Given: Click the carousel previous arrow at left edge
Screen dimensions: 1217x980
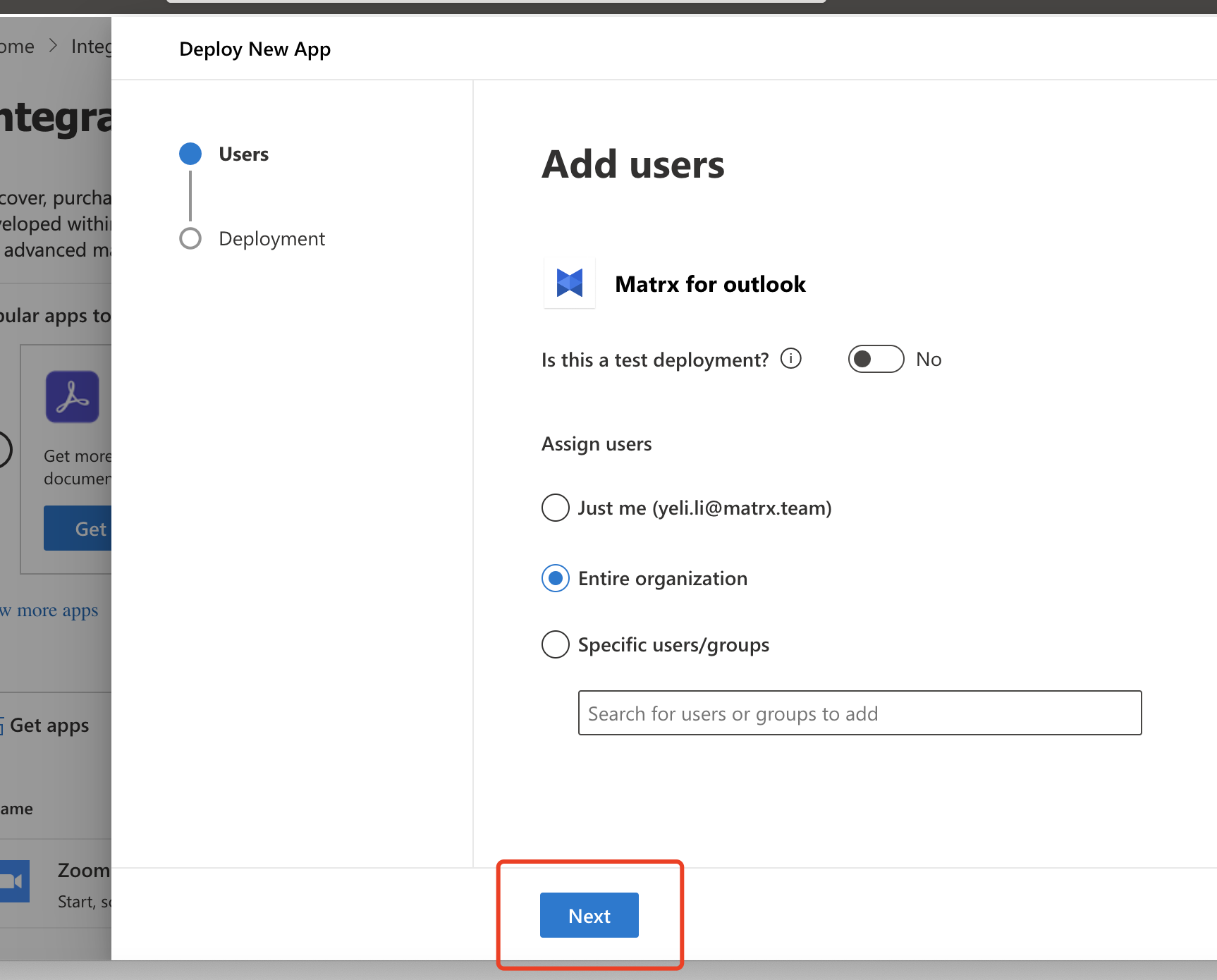Looking at the screenshot, I should click(x=4, y=450).
